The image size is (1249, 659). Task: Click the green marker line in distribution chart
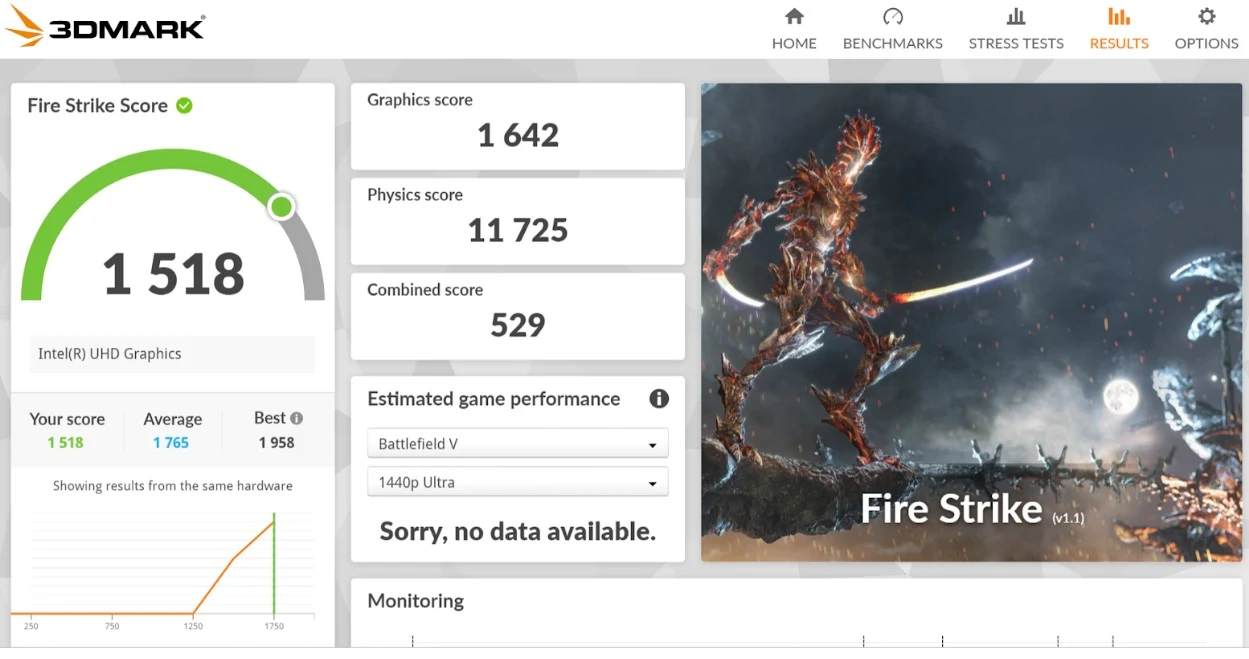(274, 565)
